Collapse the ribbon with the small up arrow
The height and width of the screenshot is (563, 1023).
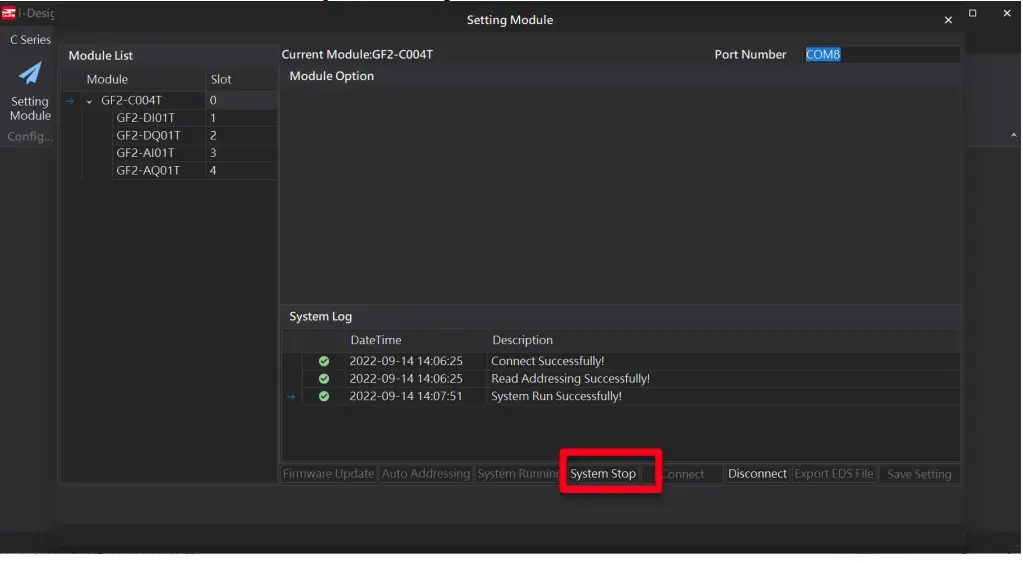click(x=1013, y=135)
